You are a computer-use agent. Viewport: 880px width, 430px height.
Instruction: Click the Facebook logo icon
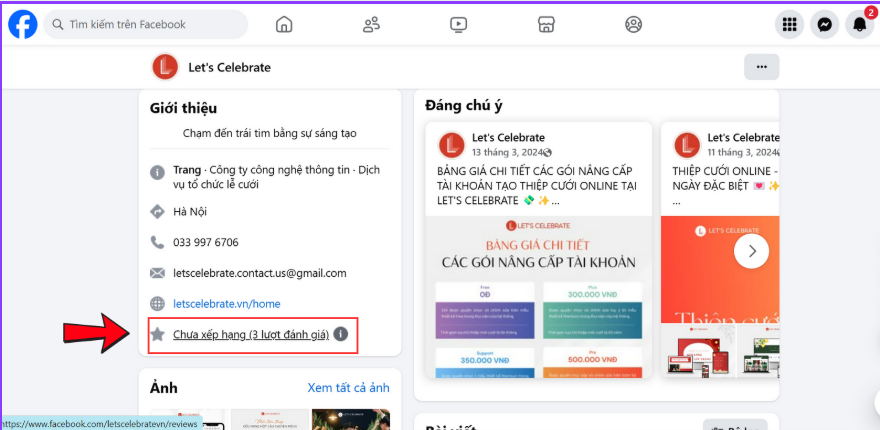[x=22, y=25]
